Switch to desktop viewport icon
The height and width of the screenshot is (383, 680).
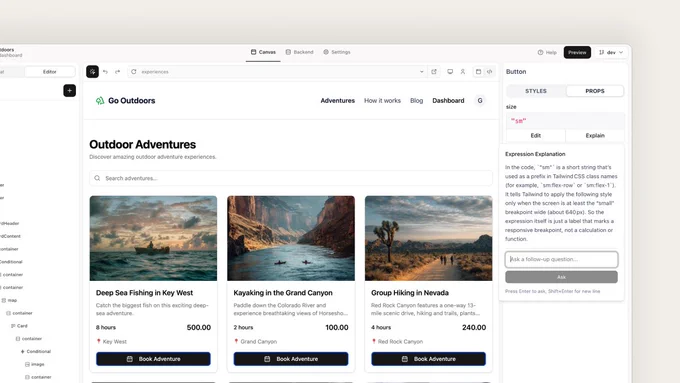(450, 72)
